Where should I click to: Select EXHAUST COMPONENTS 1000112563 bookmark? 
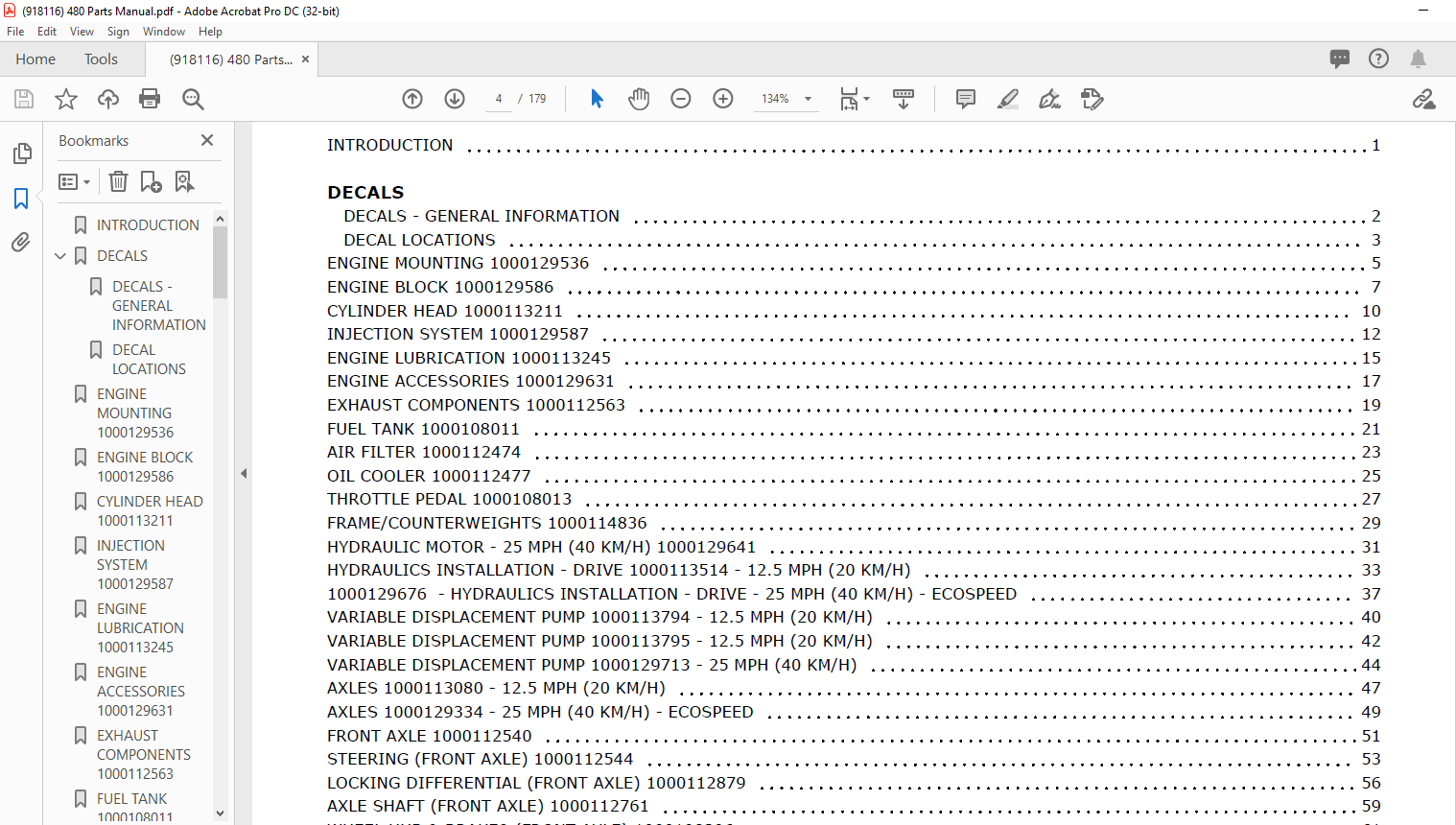pos(144,755)
